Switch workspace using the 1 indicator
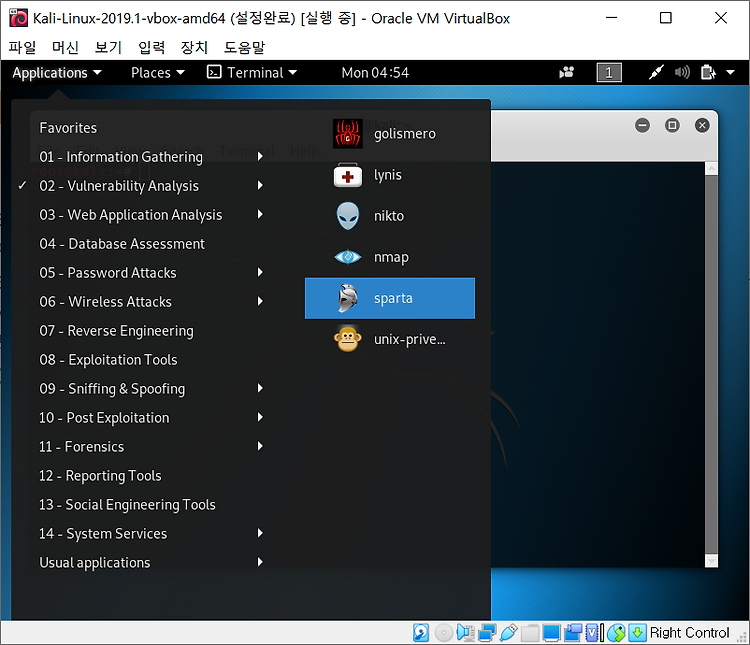 tap(609, 73)
